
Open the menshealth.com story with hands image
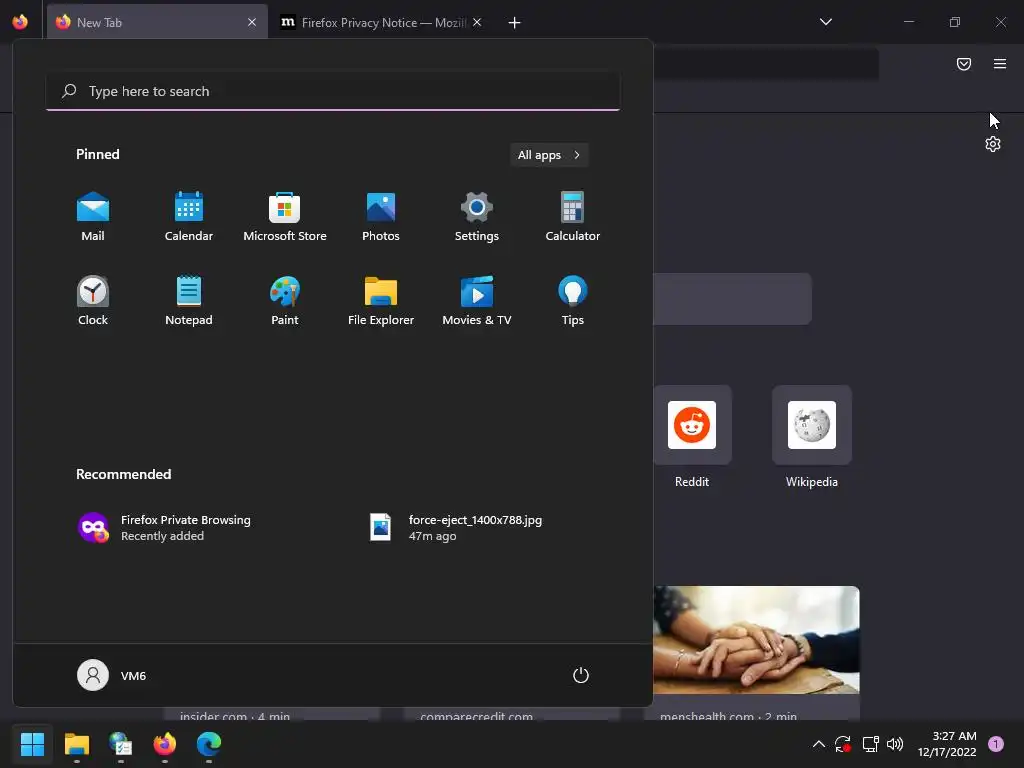click(756, 653)
